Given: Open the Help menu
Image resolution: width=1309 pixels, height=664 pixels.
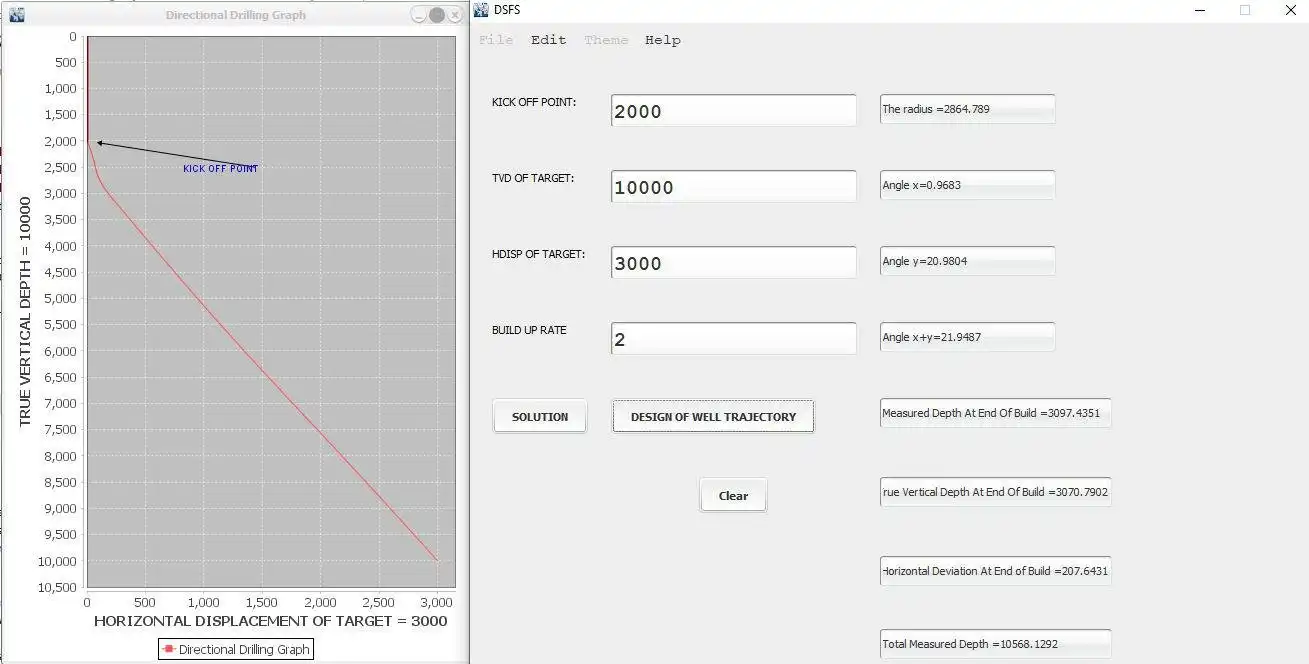Looking at the screenshot, I should (663, 40).
